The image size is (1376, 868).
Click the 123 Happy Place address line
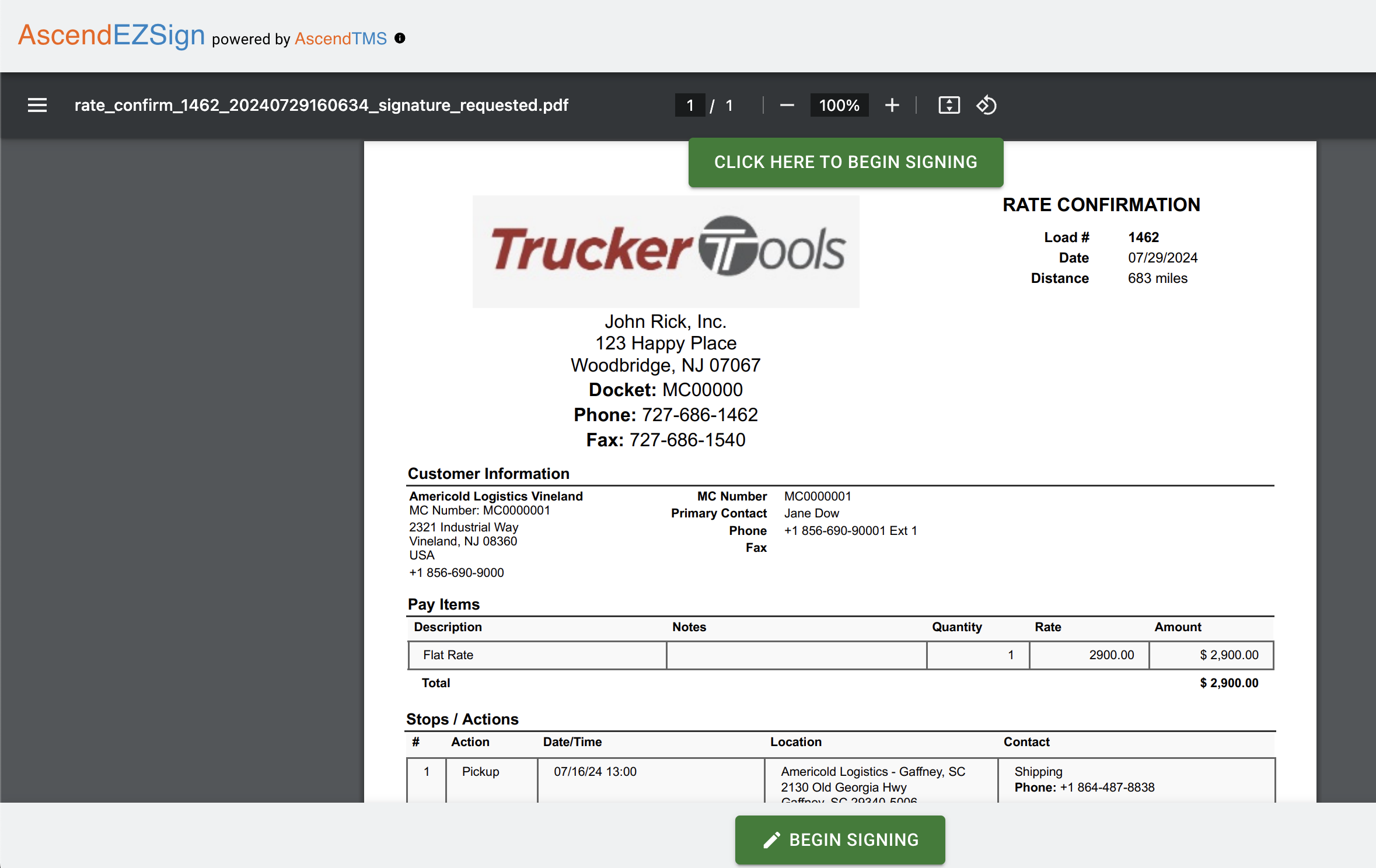click(665, 343)
